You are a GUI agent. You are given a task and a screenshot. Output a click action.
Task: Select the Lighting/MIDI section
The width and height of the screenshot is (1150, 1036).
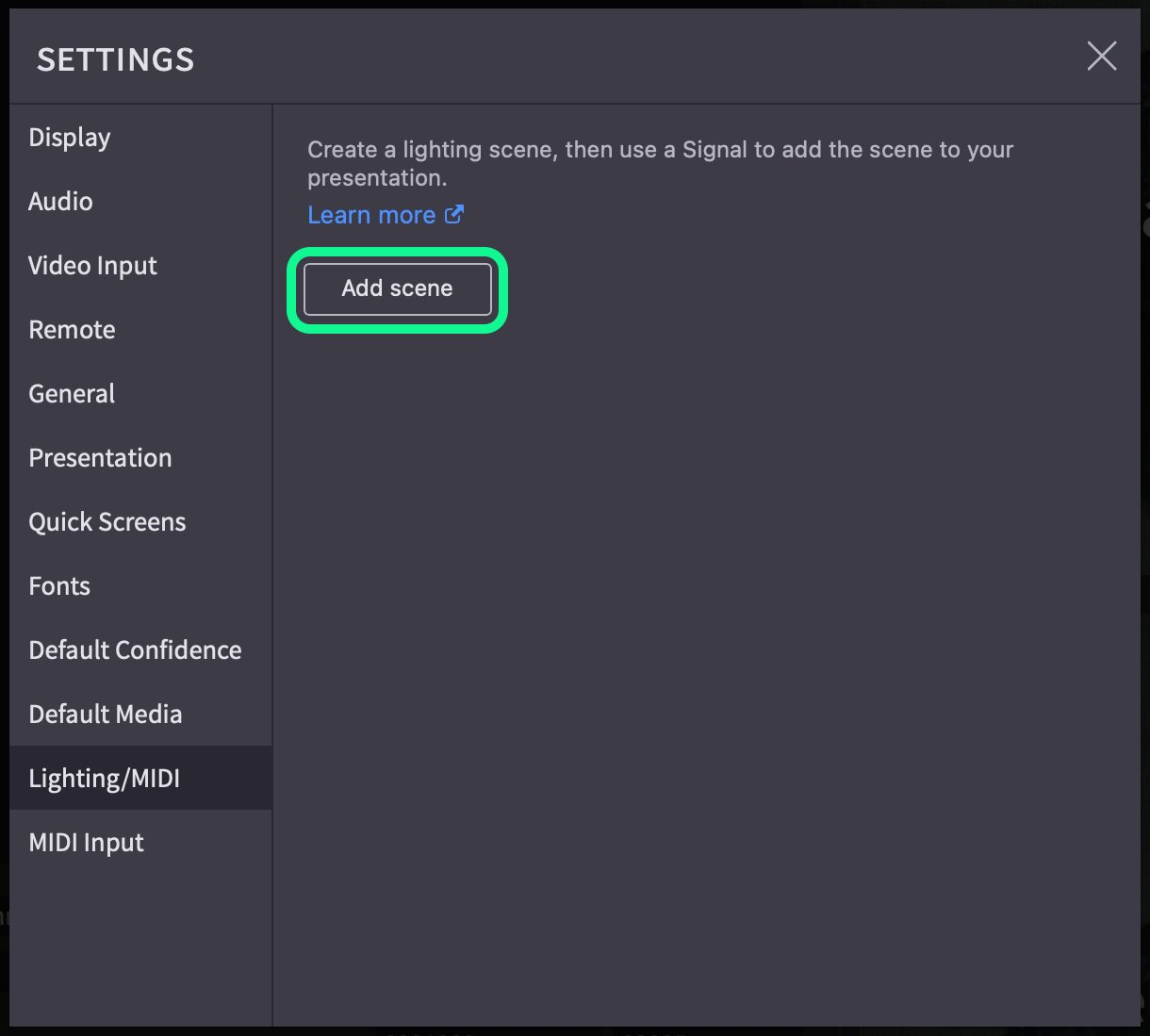pyautogui.click(x=140, y=779)
